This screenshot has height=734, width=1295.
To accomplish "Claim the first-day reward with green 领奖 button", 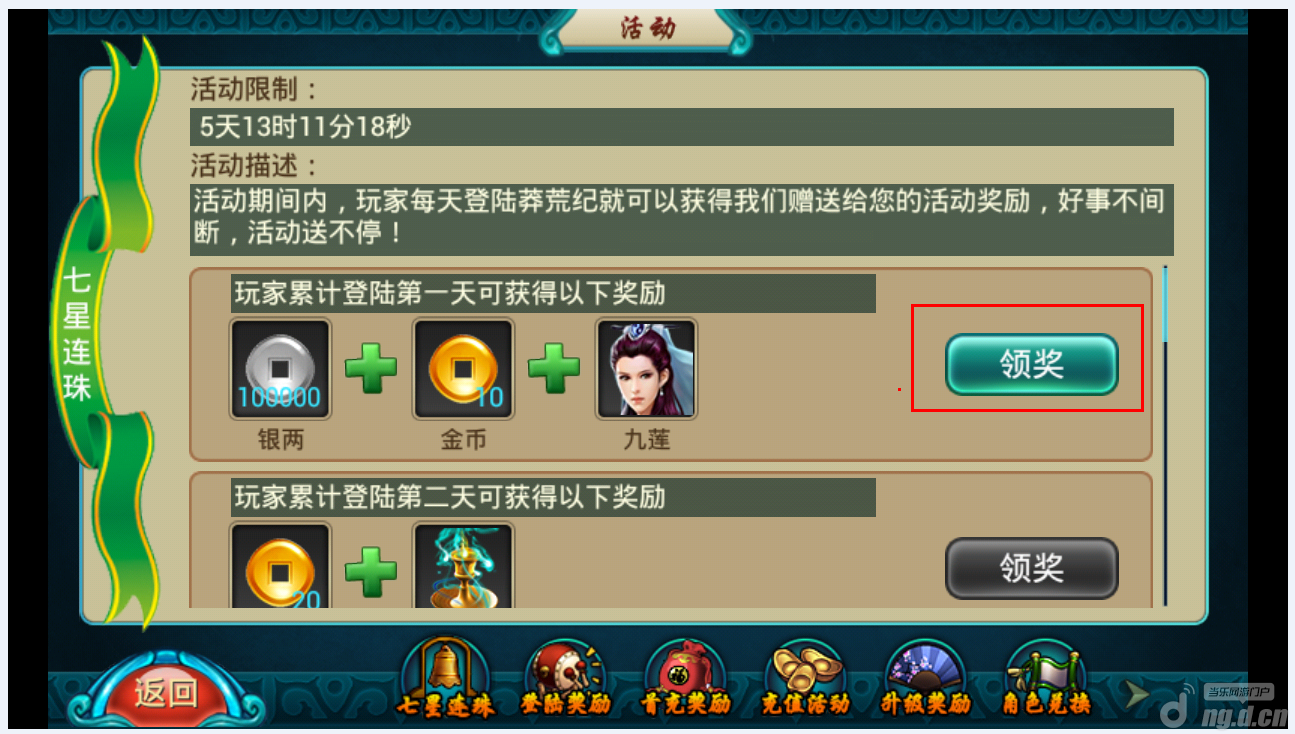I will (x=1031, y=364).
